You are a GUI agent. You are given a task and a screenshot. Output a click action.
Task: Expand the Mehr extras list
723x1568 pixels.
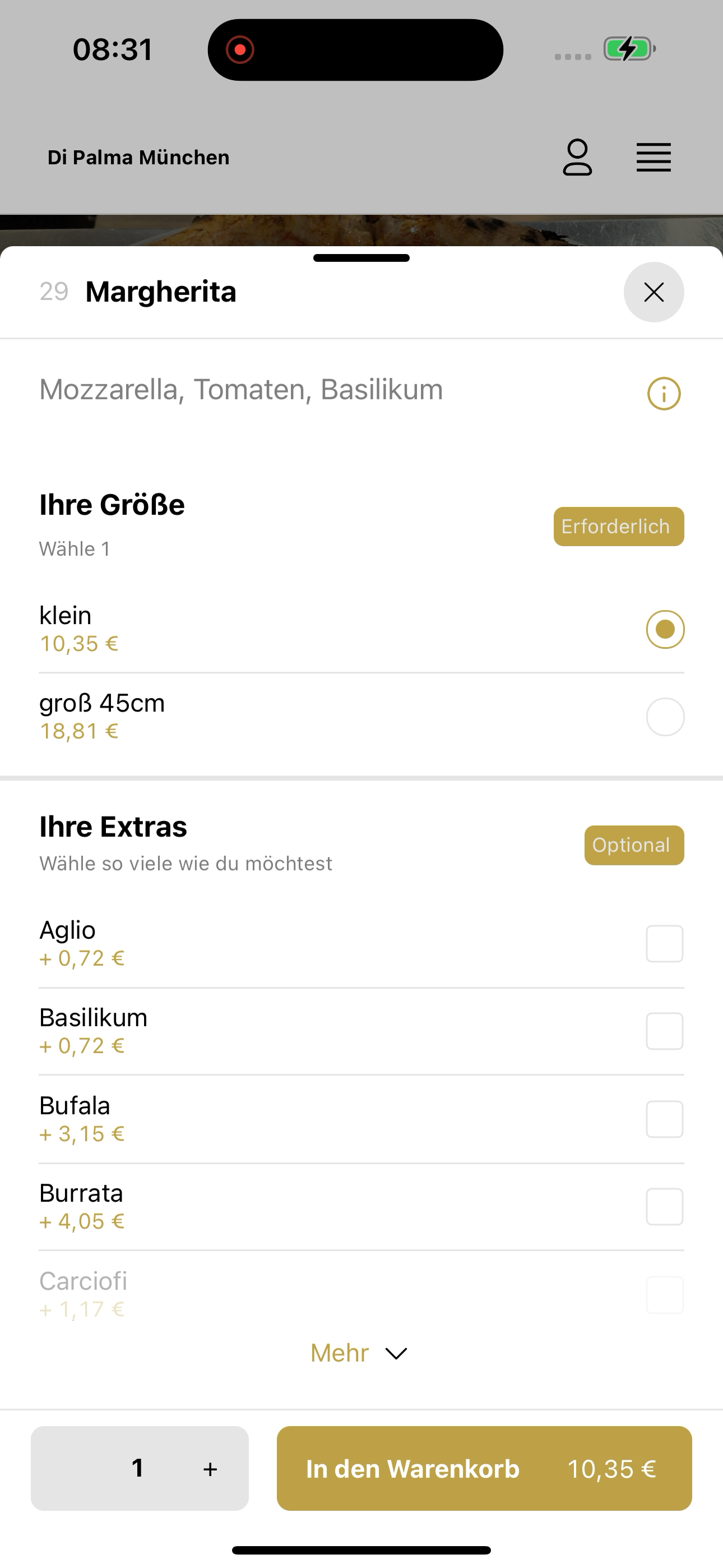point(359,1353)
